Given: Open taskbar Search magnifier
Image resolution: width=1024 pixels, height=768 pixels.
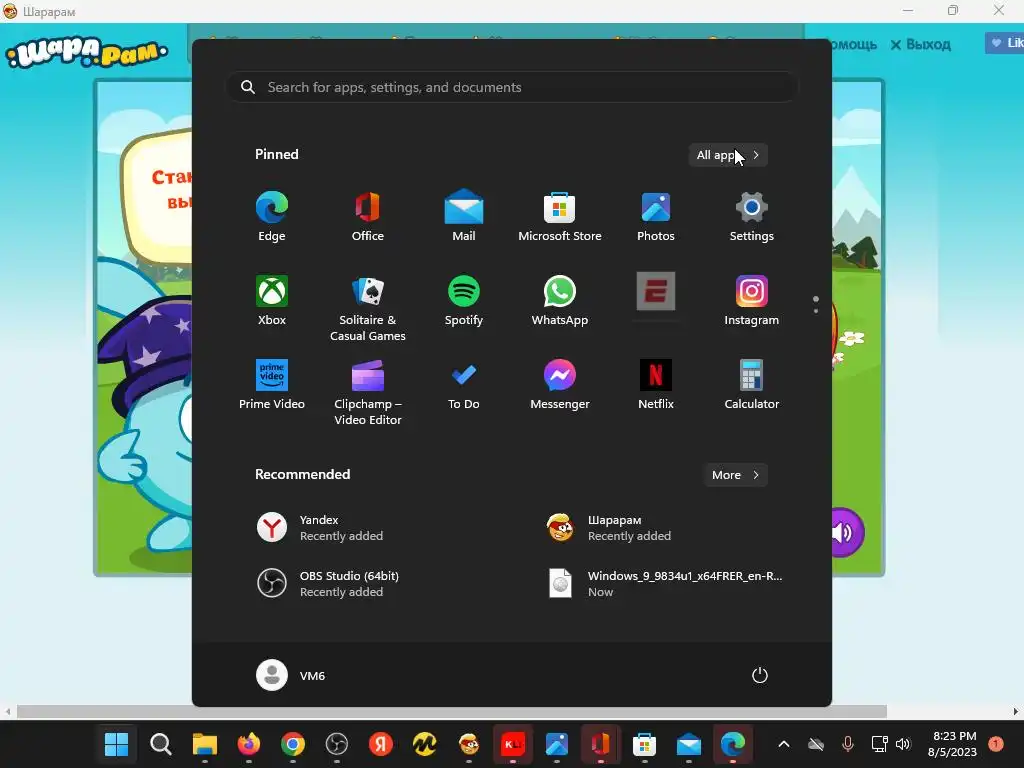Looking at the screenshot, I should pos(161,744).
